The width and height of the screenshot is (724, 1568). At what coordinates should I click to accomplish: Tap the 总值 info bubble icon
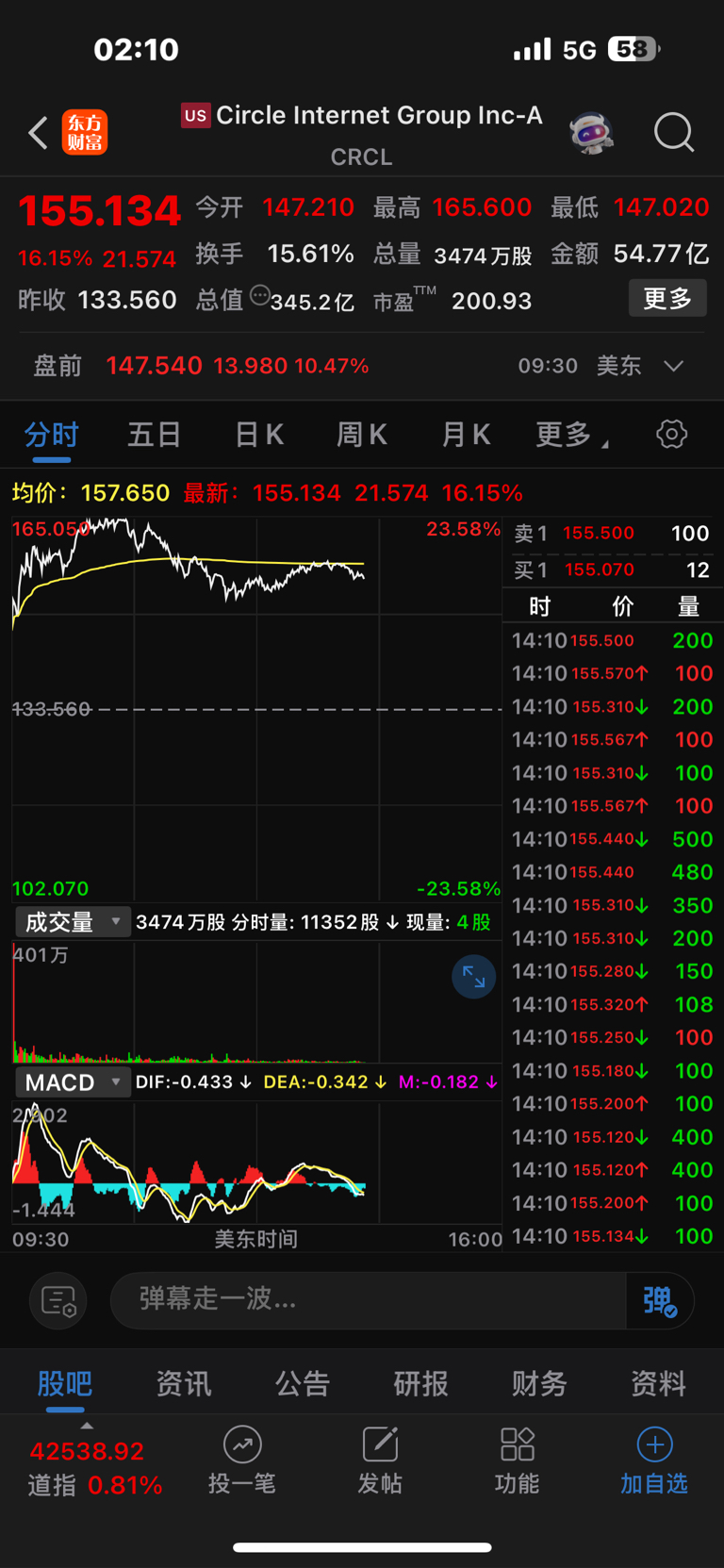260,296
